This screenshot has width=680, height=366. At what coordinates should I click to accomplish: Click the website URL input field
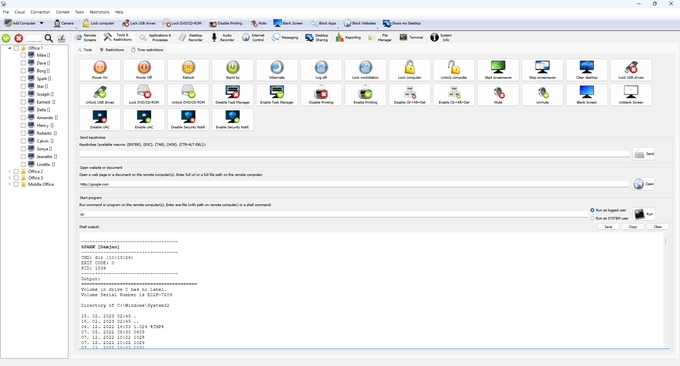[x=354, y=184]
